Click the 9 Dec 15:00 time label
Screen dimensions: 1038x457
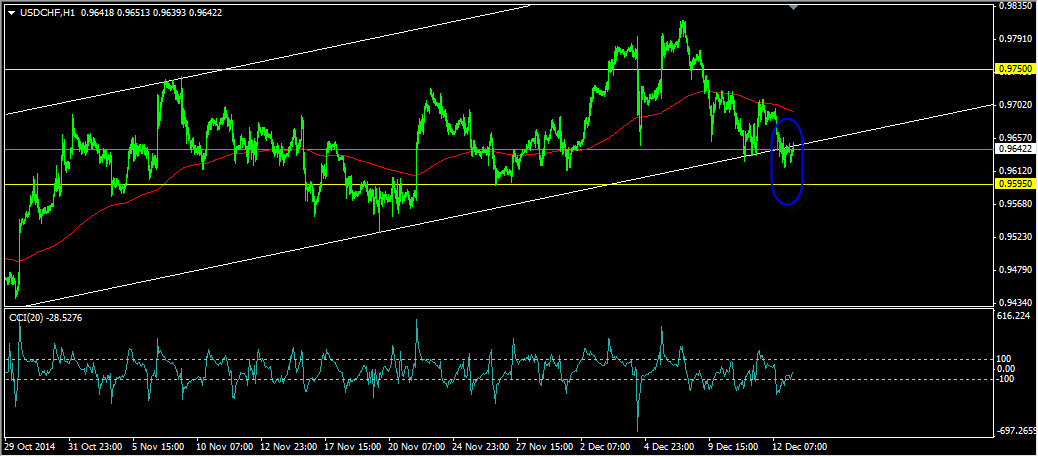point(734,447)
